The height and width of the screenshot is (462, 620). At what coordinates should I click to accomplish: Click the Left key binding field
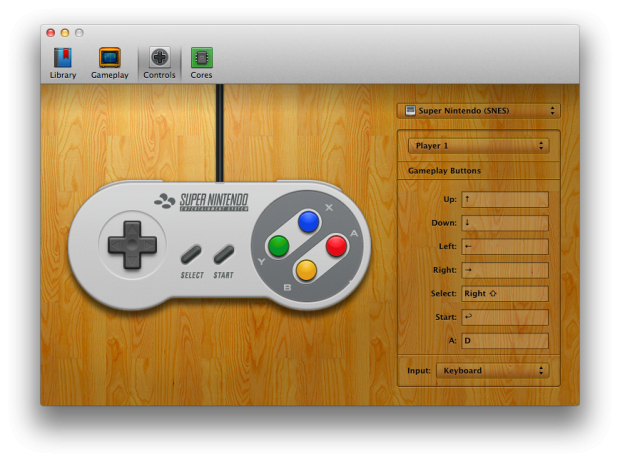pyautogui.click(x=505, y=246)
